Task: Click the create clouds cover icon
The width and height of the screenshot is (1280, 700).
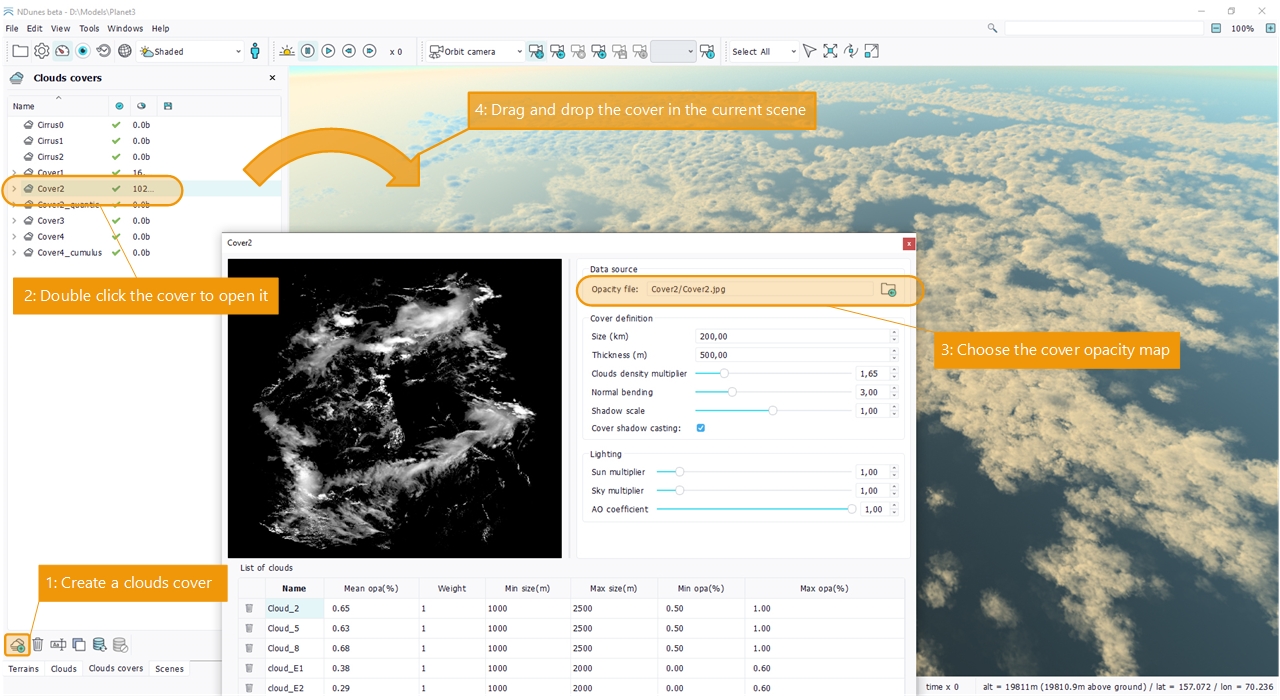Action: [17, 645]
